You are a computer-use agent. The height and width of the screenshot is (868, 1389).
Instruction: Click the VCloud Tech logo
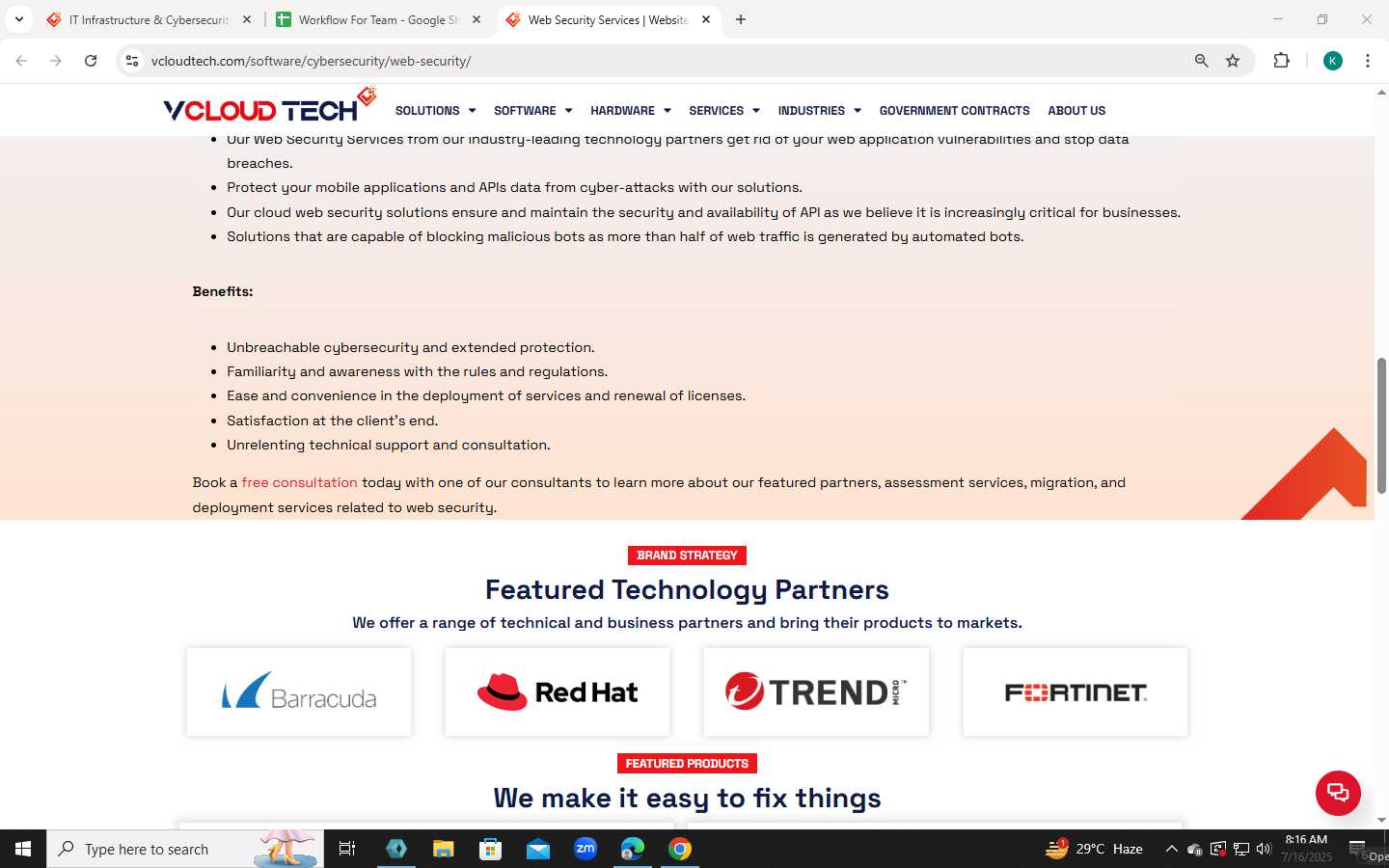tap(269, 106)
